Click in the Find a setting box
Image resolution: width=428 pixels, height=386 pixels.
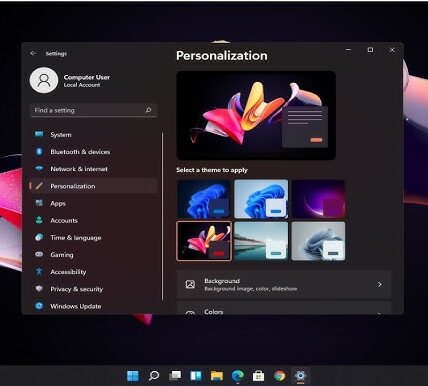[x=93, y=110]
